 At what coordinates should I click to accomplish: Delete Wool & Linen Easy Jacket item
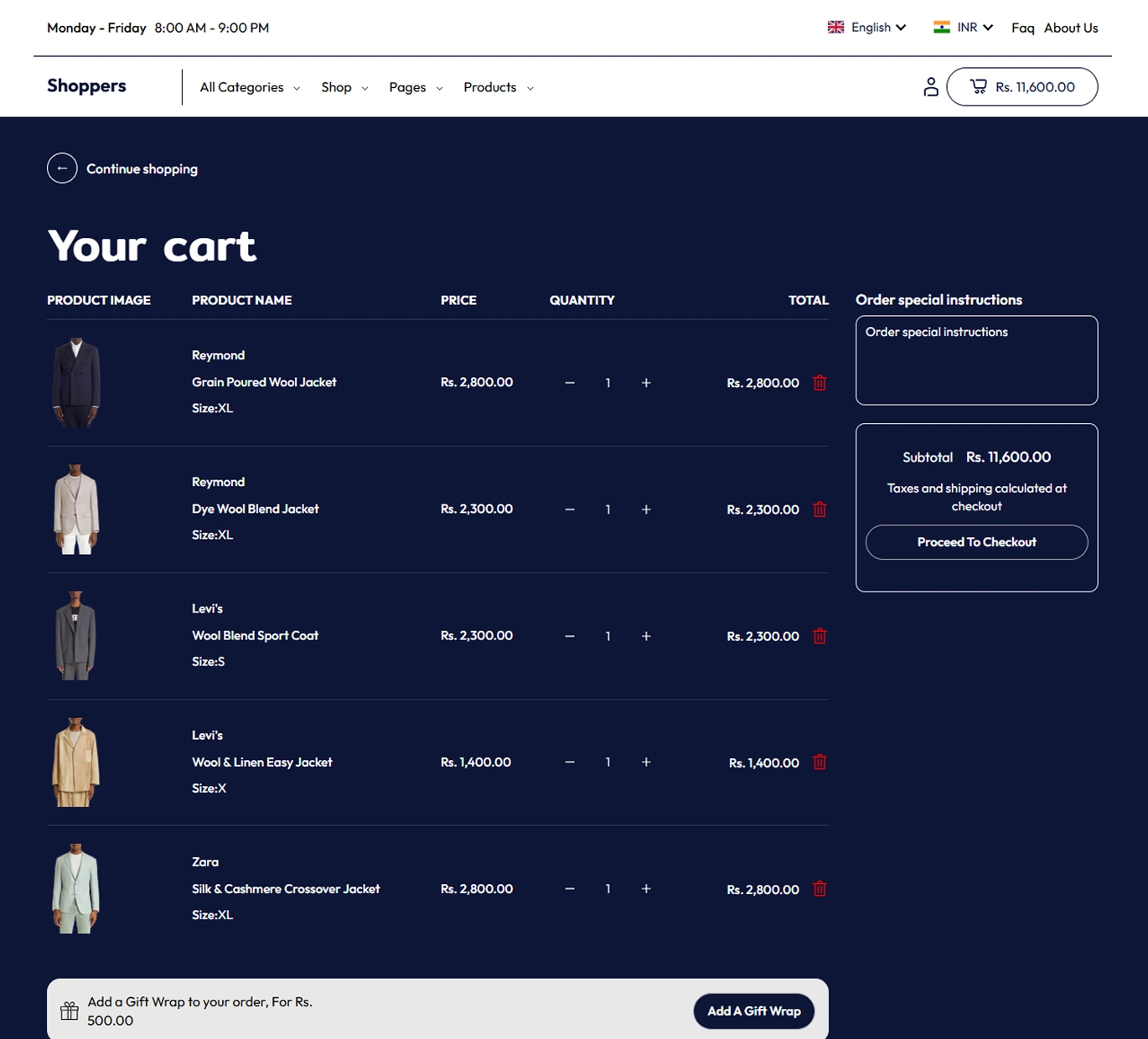820,762
